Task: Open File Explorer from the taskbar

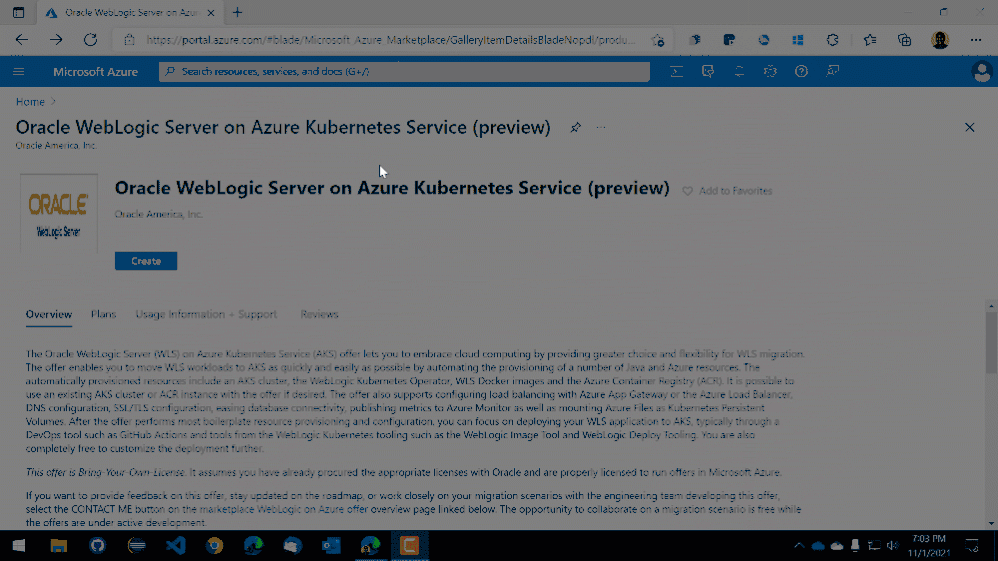Action: pos(59,546)
